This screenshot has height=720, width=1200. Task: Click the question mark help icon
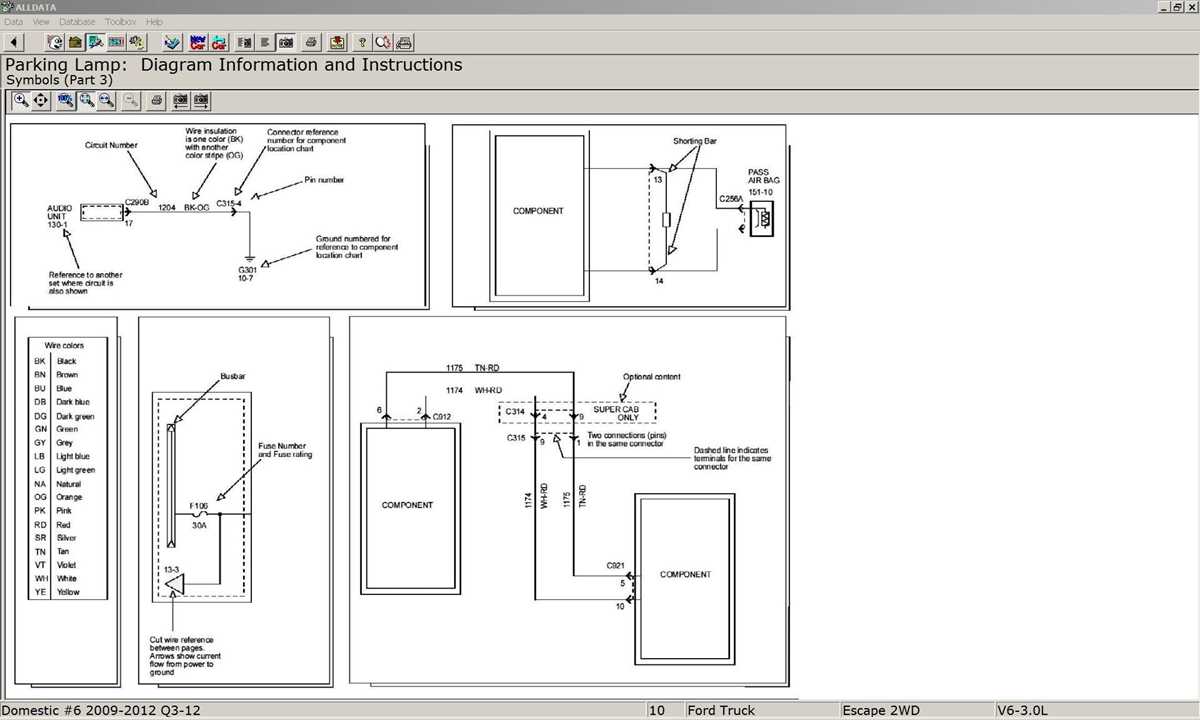(362, 42)
